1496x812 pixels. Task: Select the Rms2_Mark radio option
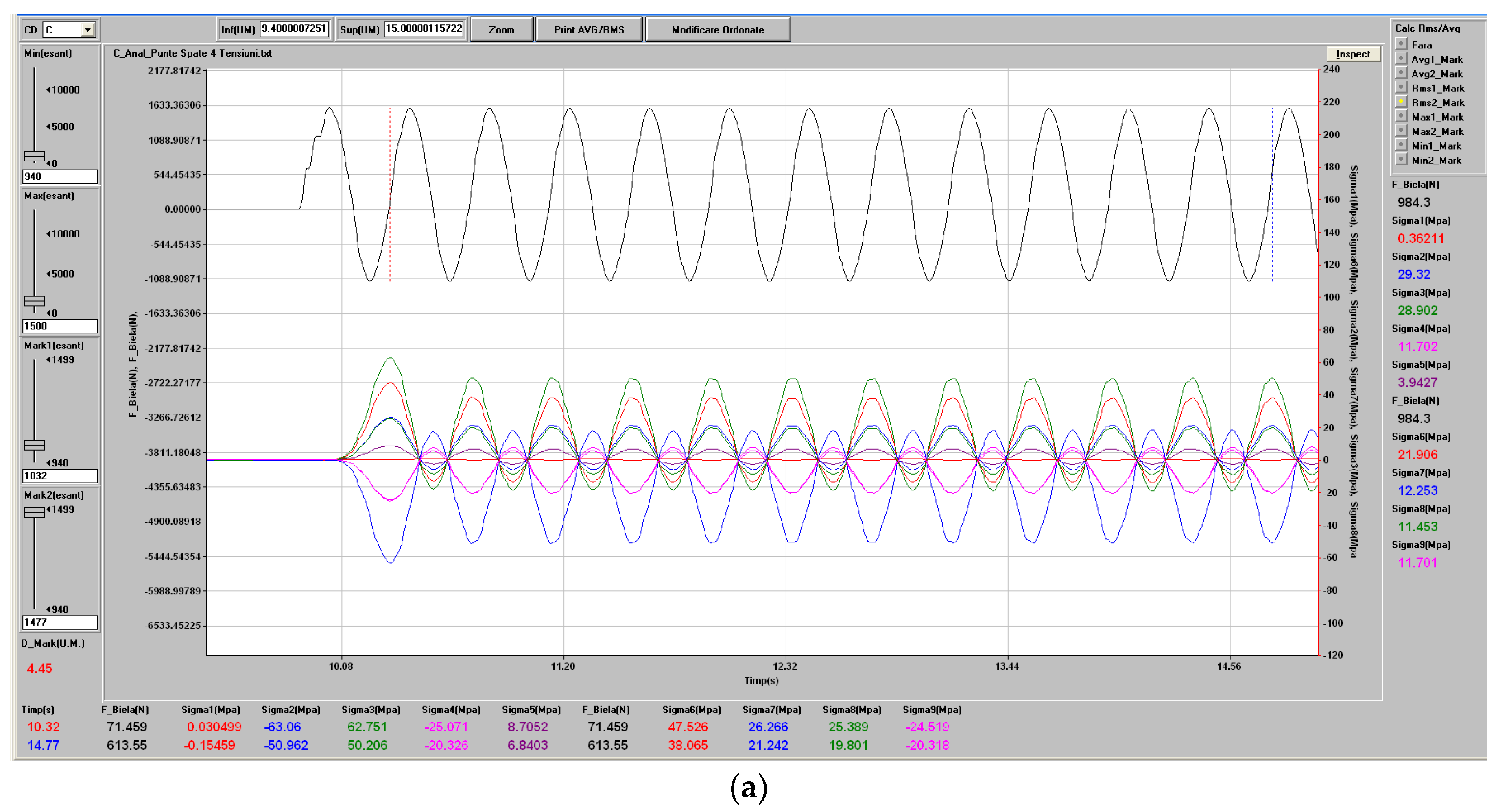1401,102
